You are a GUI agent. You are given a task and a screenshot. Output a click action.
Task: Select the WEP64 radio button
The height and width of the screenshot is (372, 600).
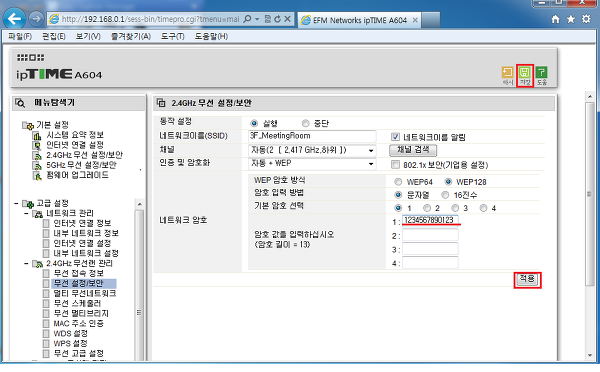coord(398,181)
